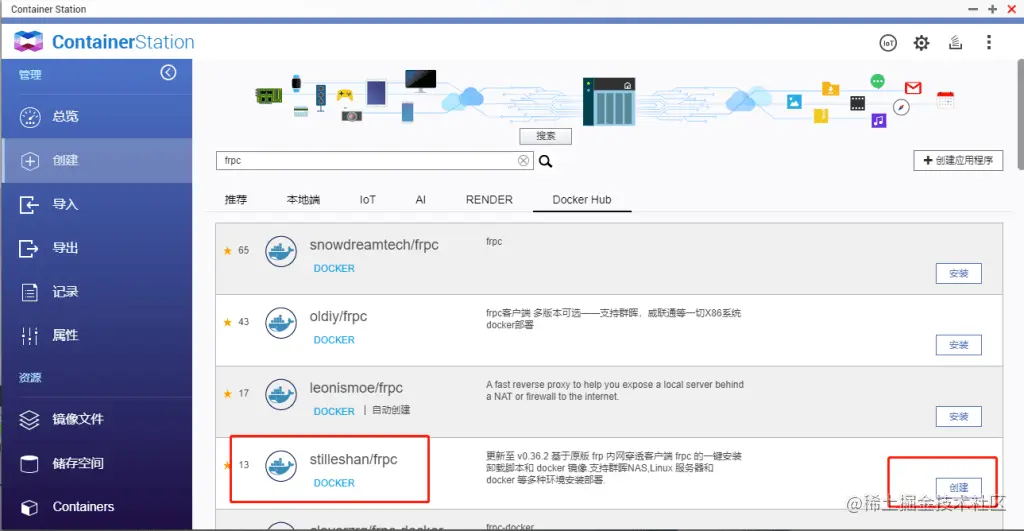Open the three-dot more options menu
This screenshot has width=1024, height=531.
tap(989, 43)
